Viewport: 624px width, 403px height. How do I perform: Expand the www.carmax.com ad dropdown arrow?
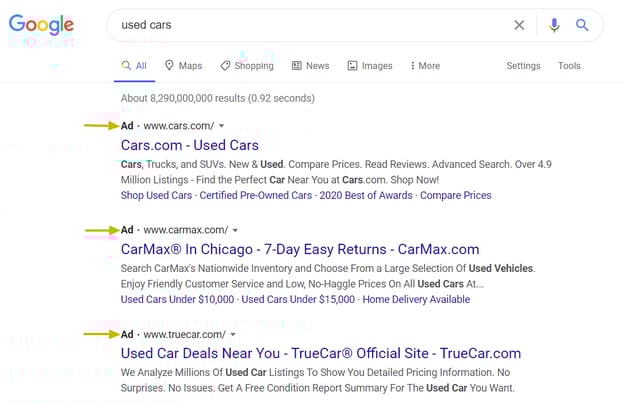coord(235,230)
